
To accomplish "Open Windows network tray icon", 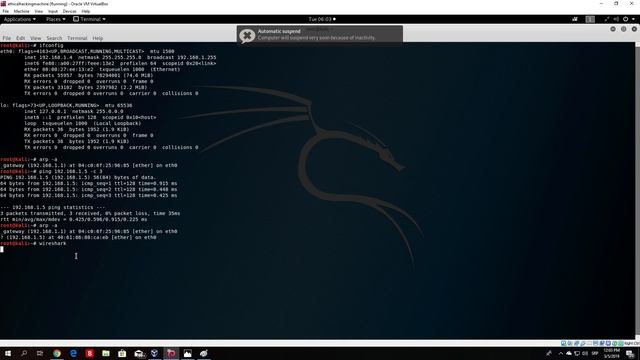I will 577,353.
